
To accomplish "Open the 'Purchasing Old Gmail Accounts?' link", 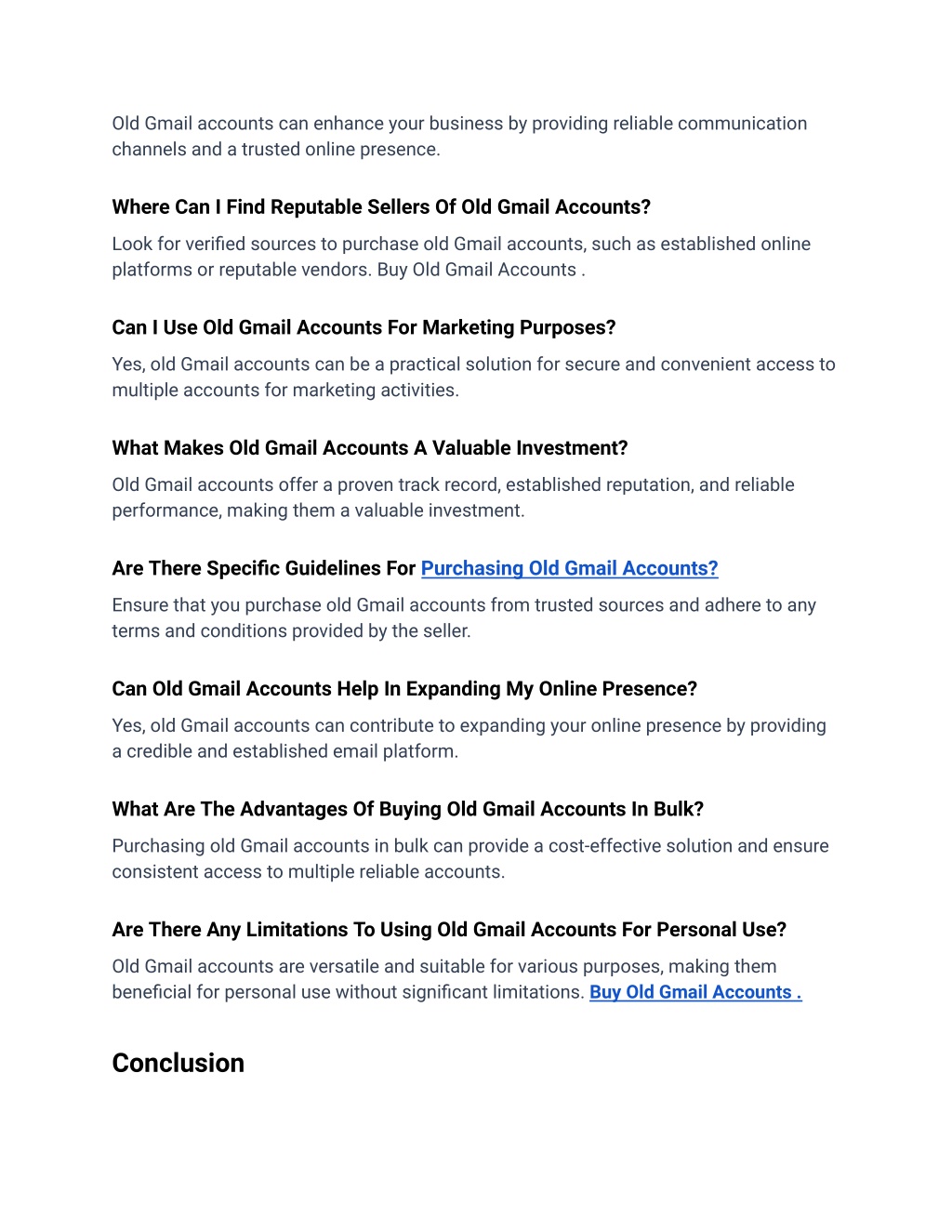I will [x=569, y=568].
